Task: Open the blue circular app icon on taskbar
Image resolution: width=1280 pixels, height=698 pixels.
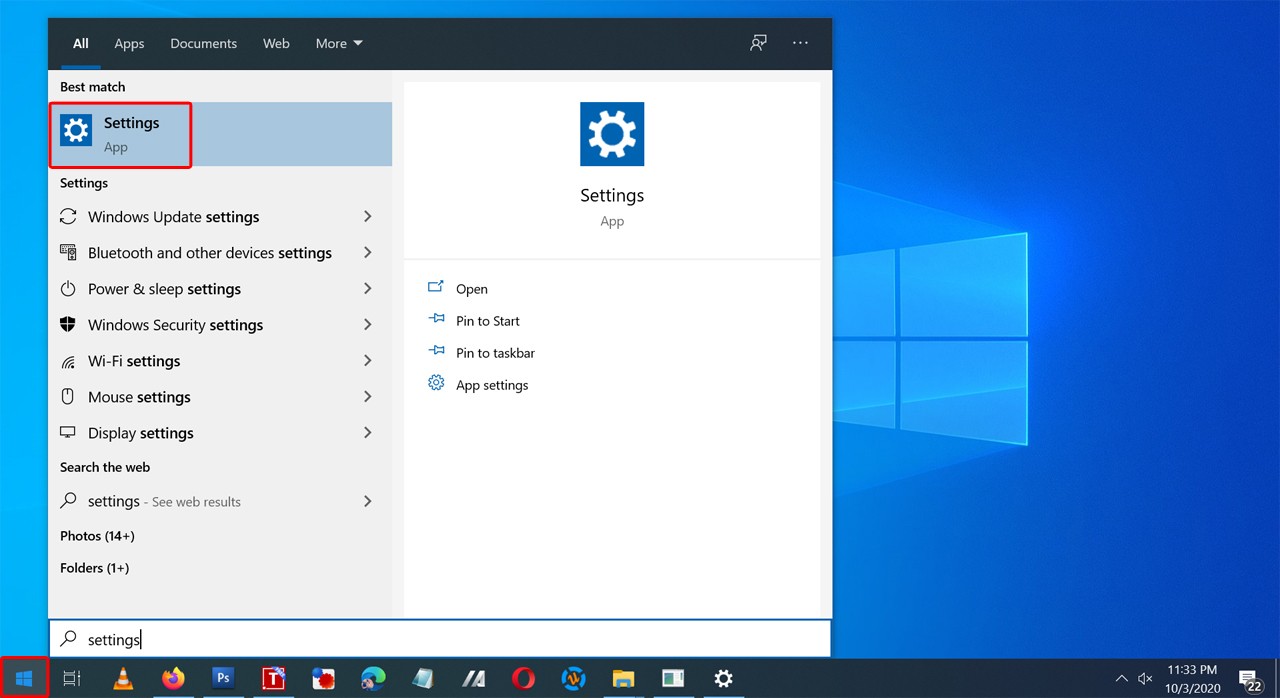Action: pyautogui.click(x=573, y=679)
